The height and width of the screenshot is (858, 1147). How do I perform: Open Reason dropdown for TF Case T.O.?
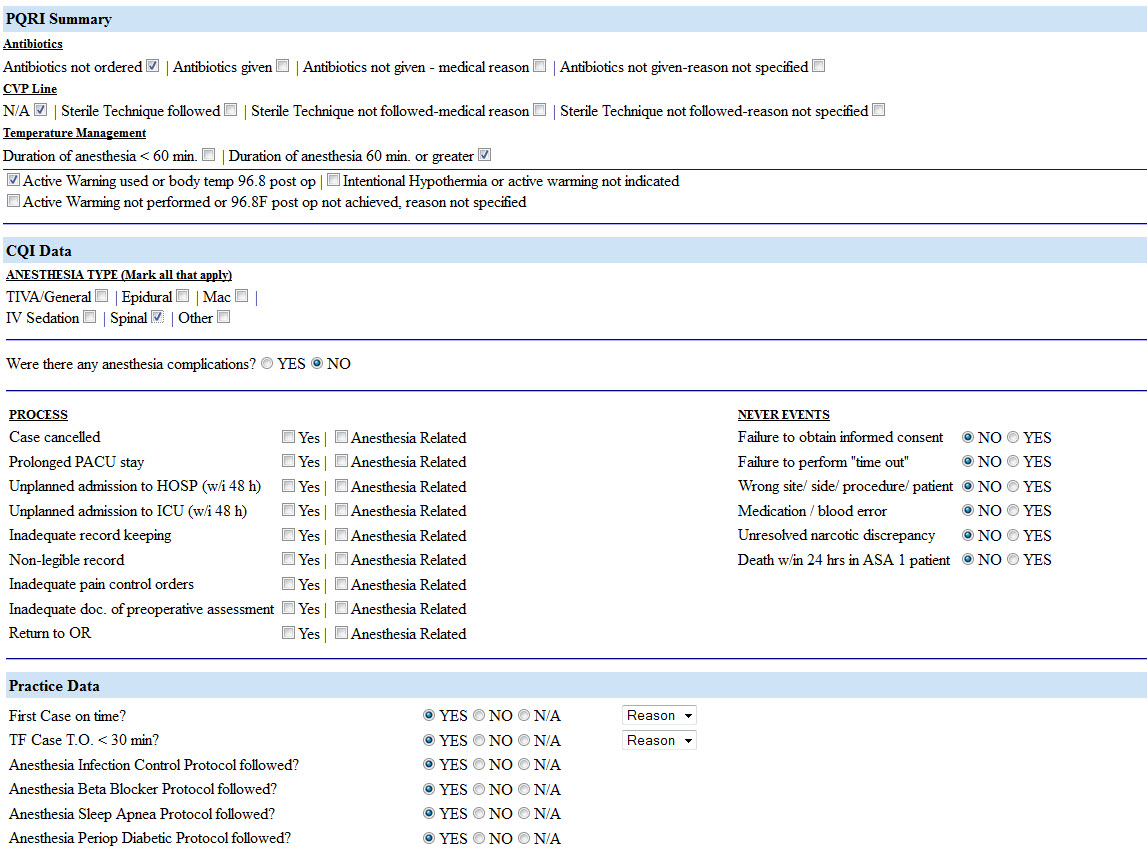coord(659,740)
